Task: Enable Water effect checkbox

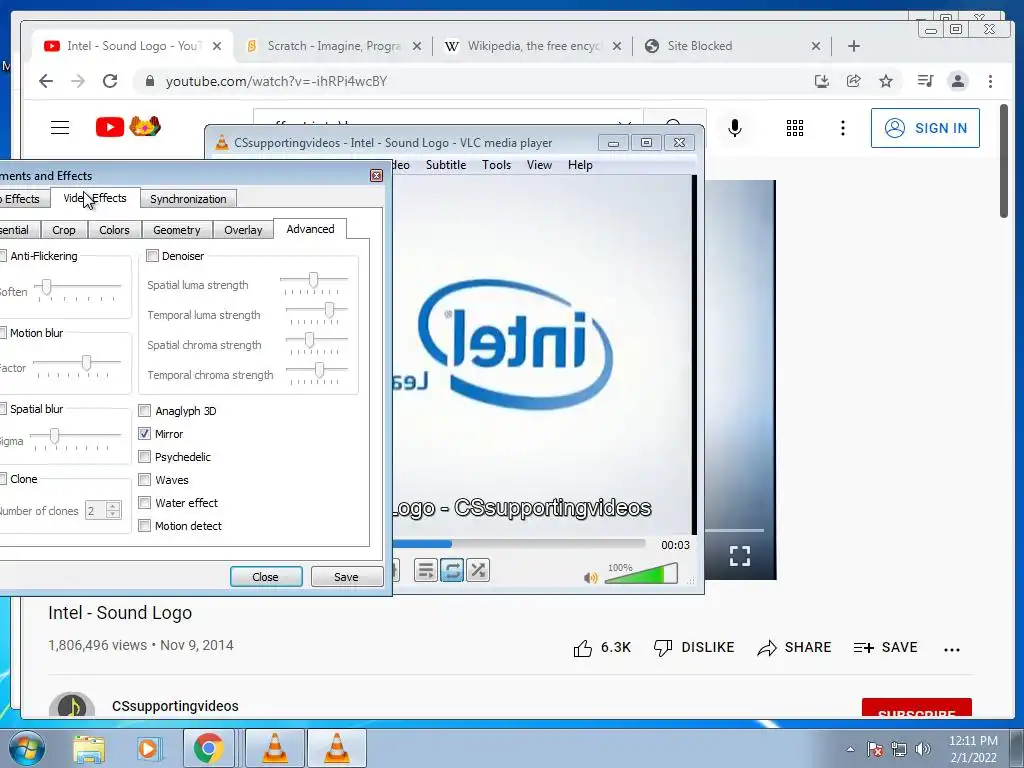Action: [x=144, y=503]
